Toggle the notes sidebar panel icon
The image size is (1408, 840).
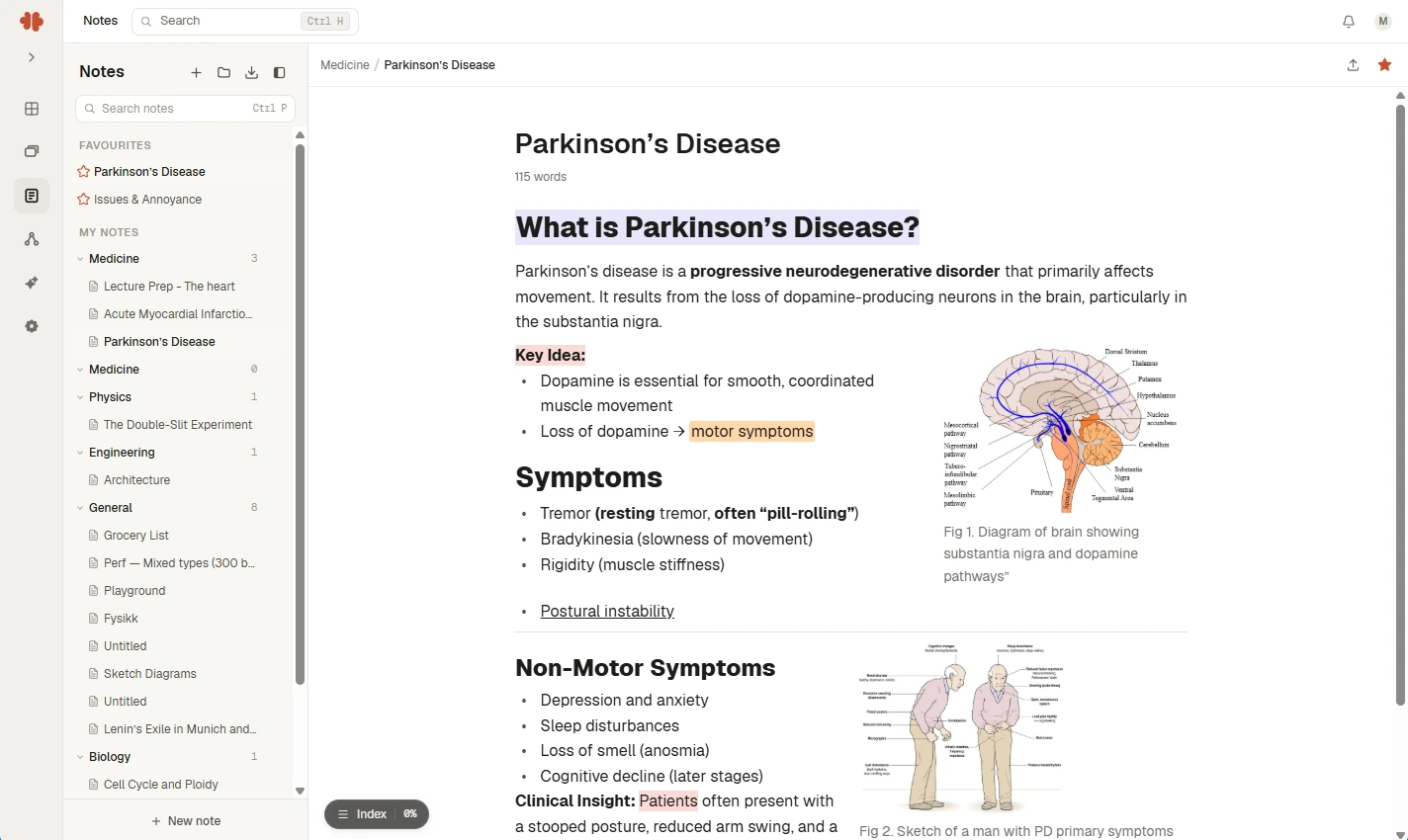[x=280, y=72]
